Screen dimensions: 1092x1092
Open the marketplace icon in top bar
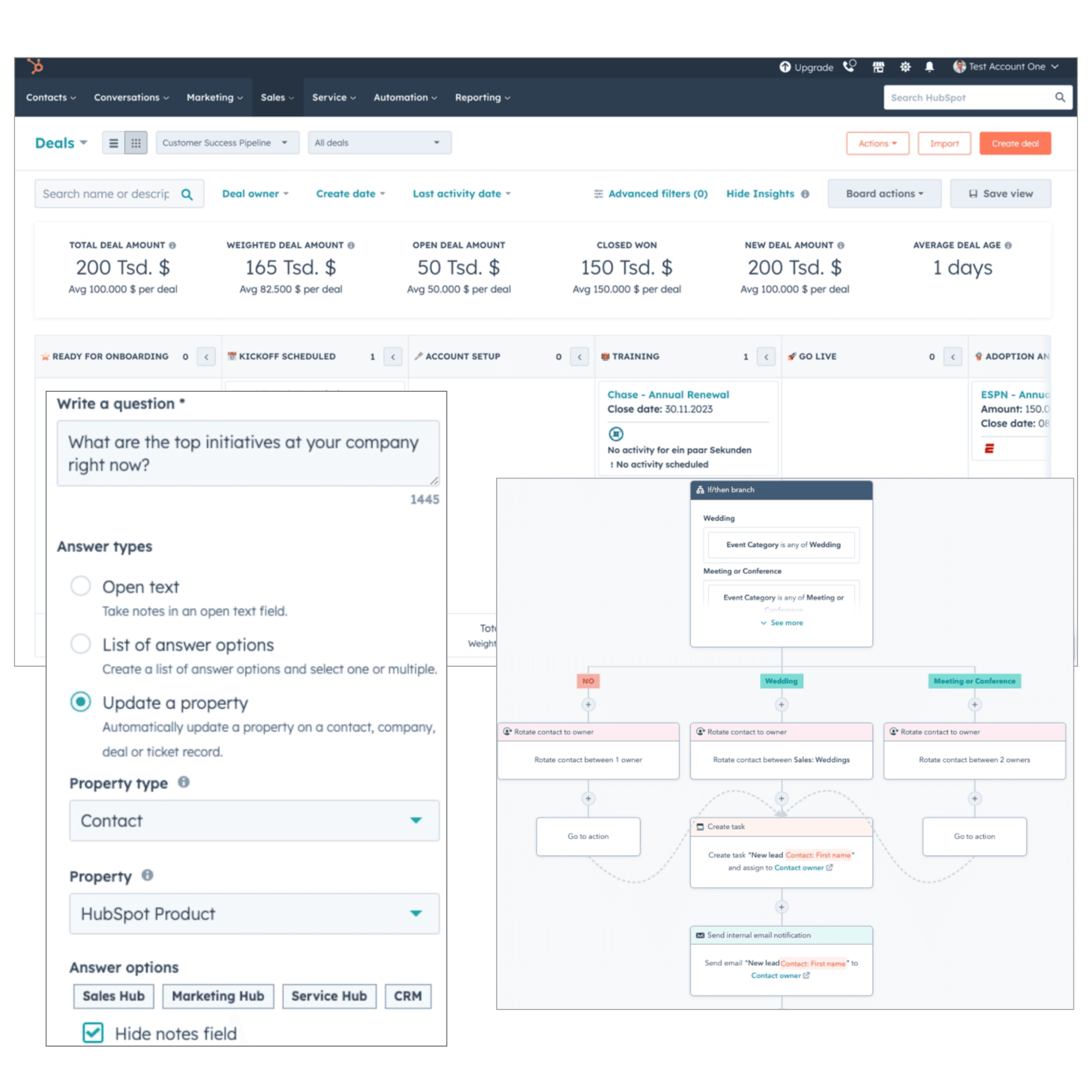(878, 67)
